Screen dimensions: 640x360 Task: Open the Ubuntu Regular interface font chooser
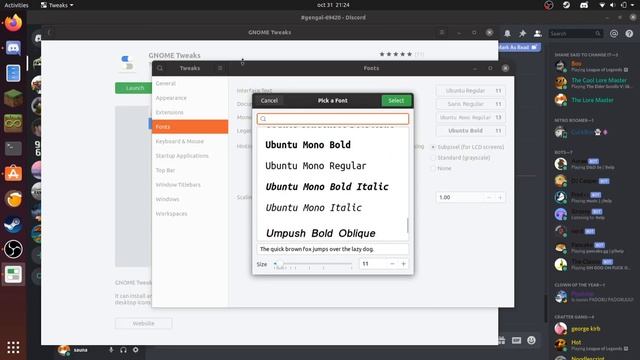(471, 91)
